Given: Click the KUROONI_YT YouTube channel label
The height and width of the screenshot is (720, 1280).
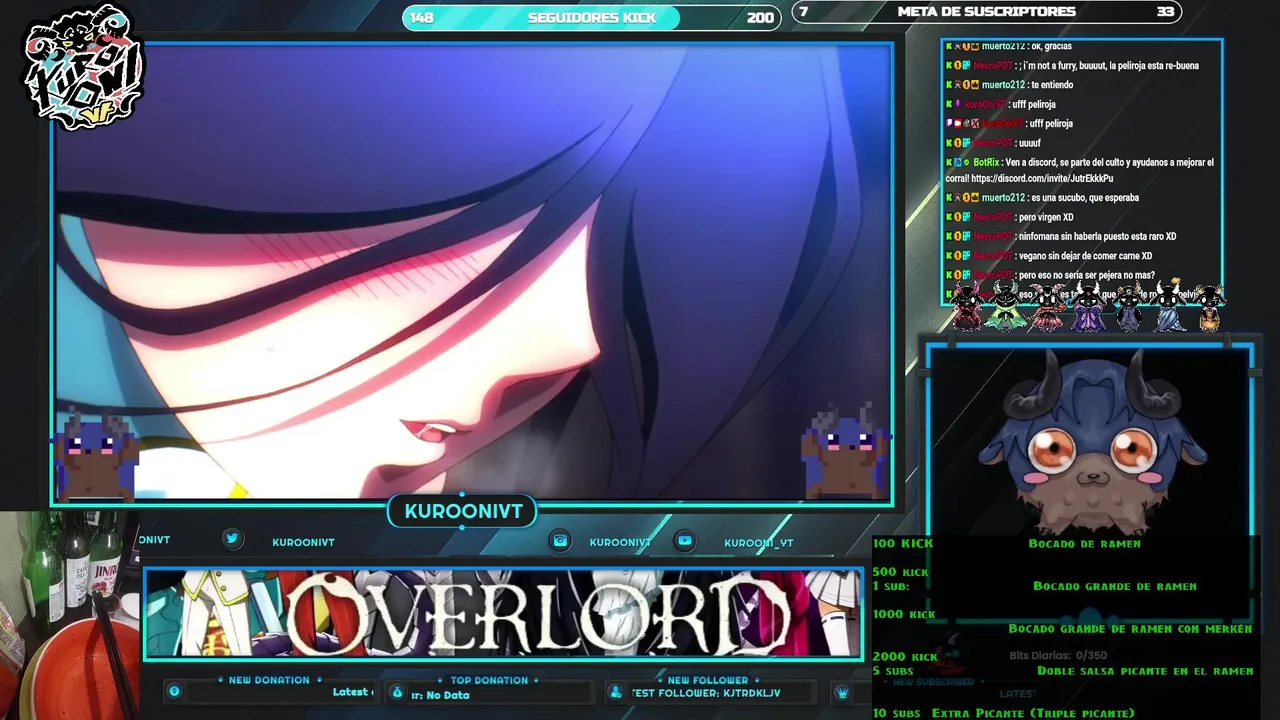Looking at the screenshot, I should pyautogui.click(x=759, y=543).
